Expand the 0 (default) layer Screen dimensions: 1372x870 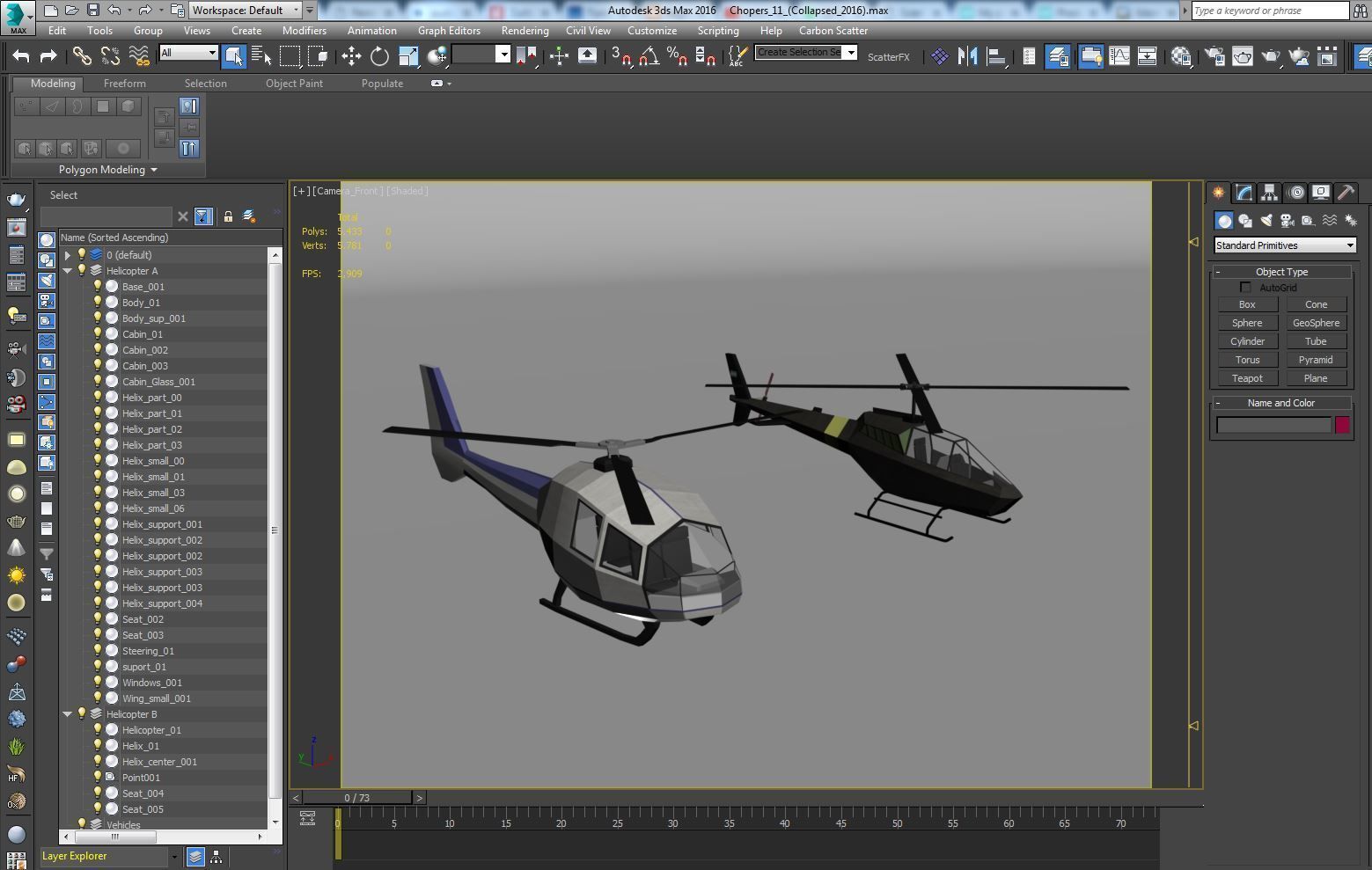[67, 255]
